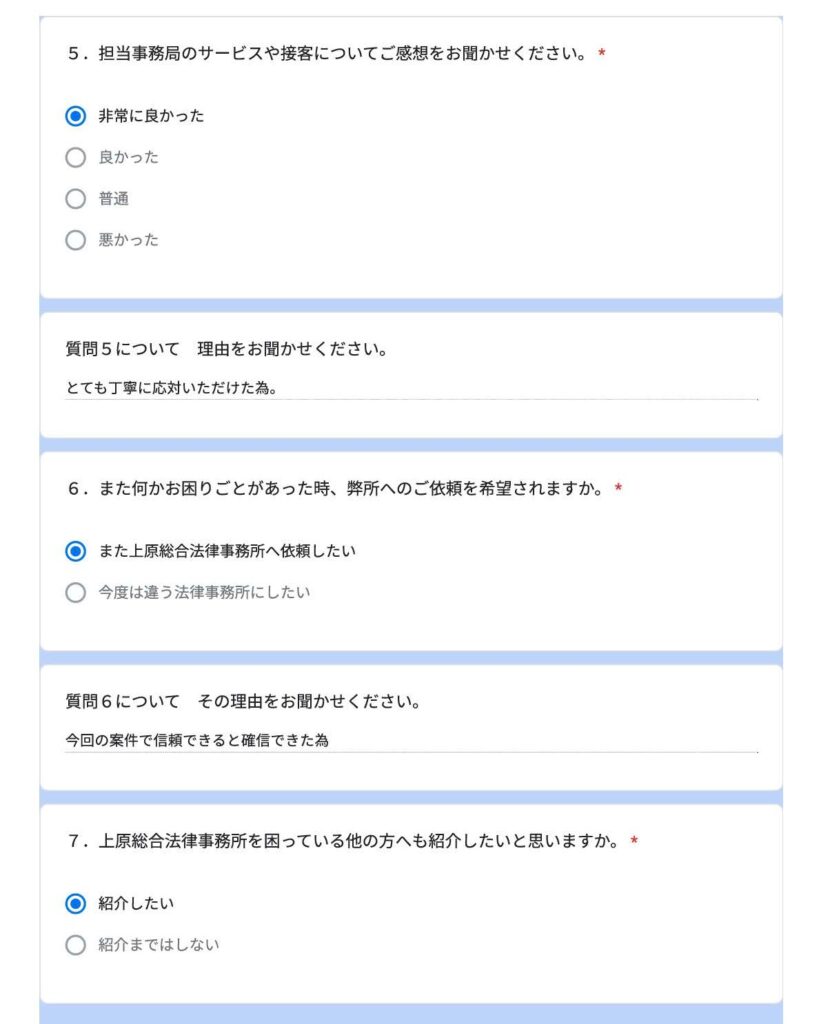Pick the 悪かった radio option

(x=75, y=240)
